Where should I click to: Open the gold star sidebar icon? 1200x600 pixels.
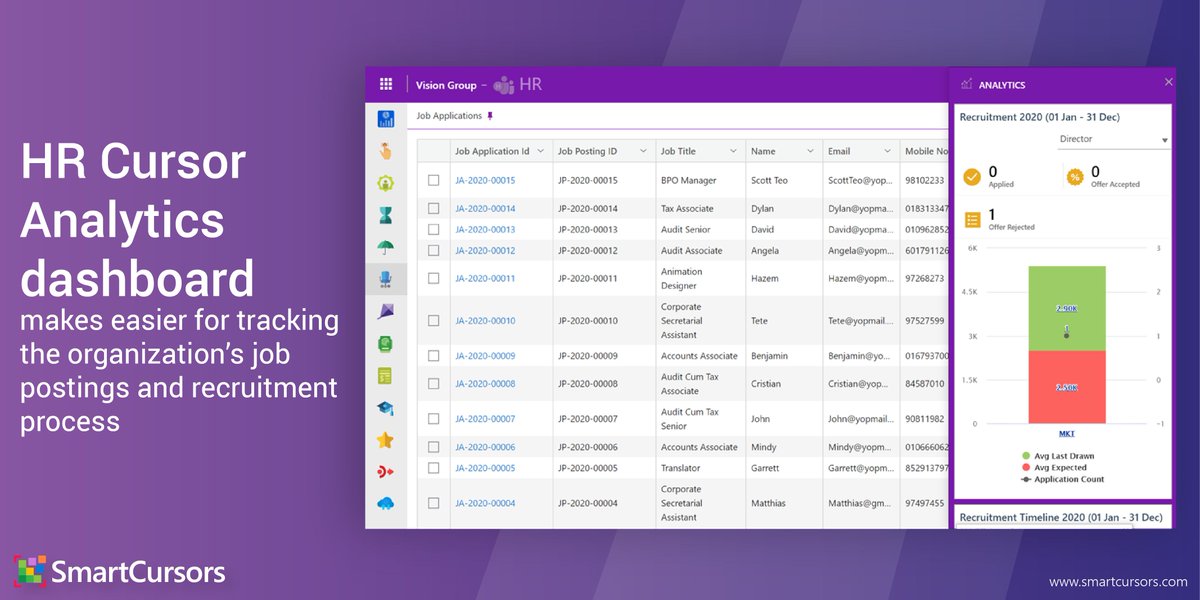click(386, 440)
